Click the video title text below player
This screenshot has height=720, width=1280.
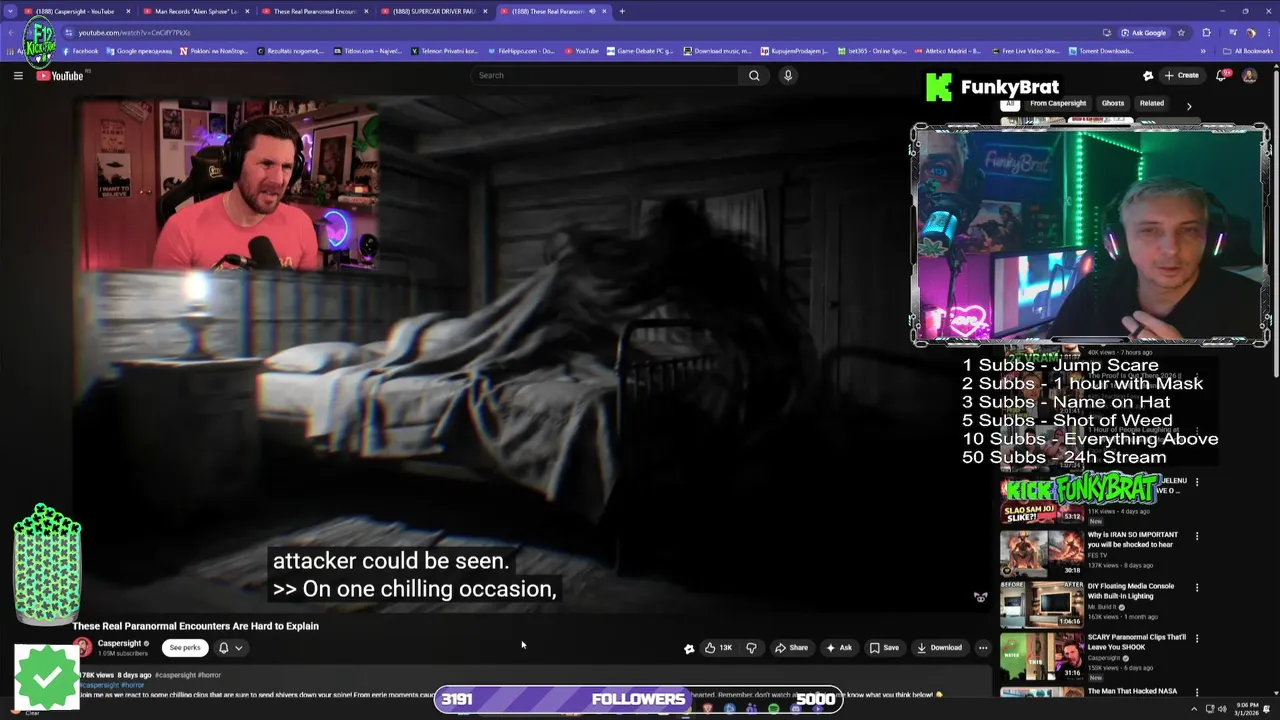[x=195, y=626]
